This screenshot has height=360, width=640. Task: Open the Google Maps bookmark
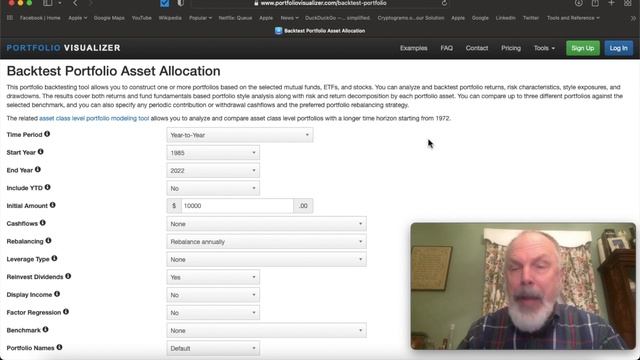pos(109,18)
